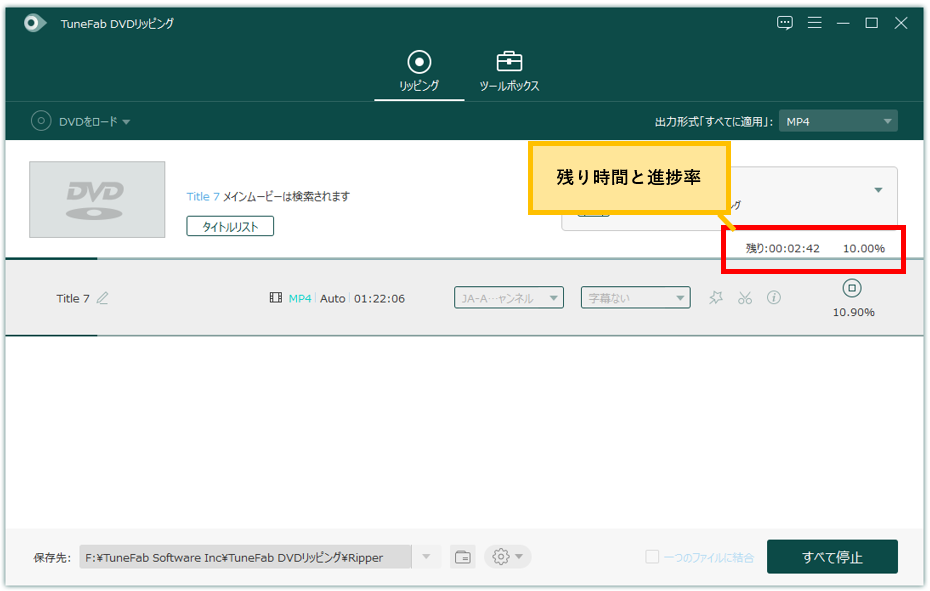Screen dimensions: 930x591
Task: Minimize the TuneFab window
Action: (843, 23)
